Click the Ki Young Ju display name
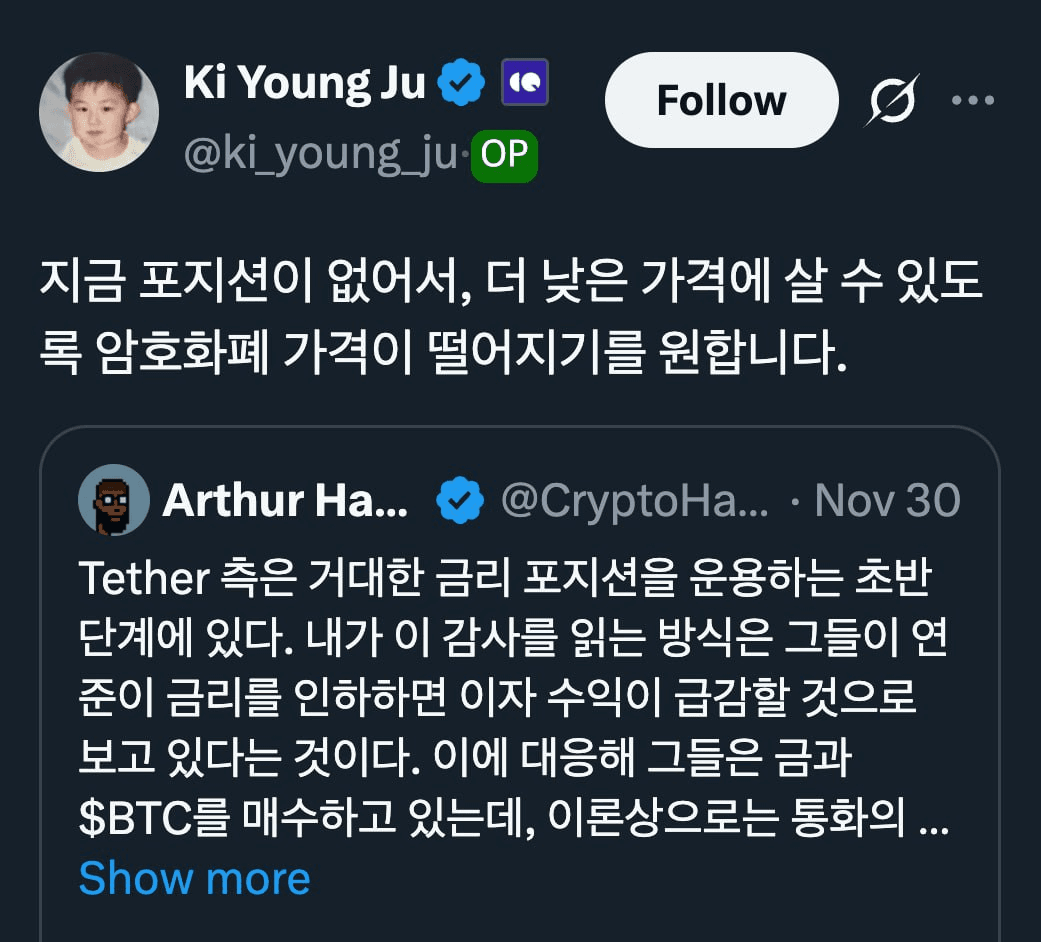 coord(305,85)
